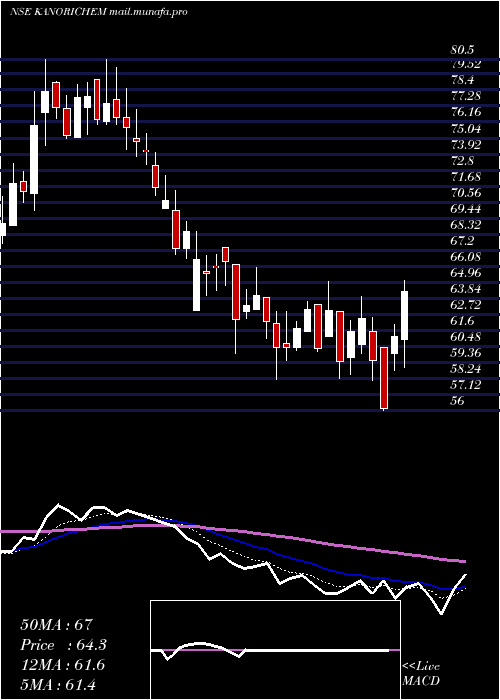The image size is (500, 700).
Task: Click the 61.6 price axis label
Action: (463, 321)
